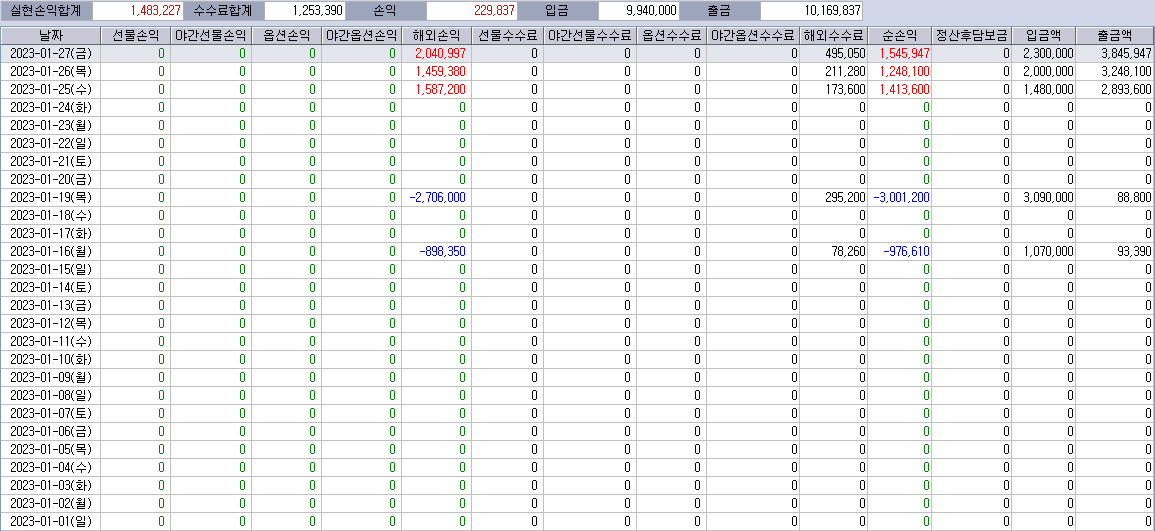
Task: Click the 선물손익 column header
Action: pyautogui.click(x=136, y=35)
